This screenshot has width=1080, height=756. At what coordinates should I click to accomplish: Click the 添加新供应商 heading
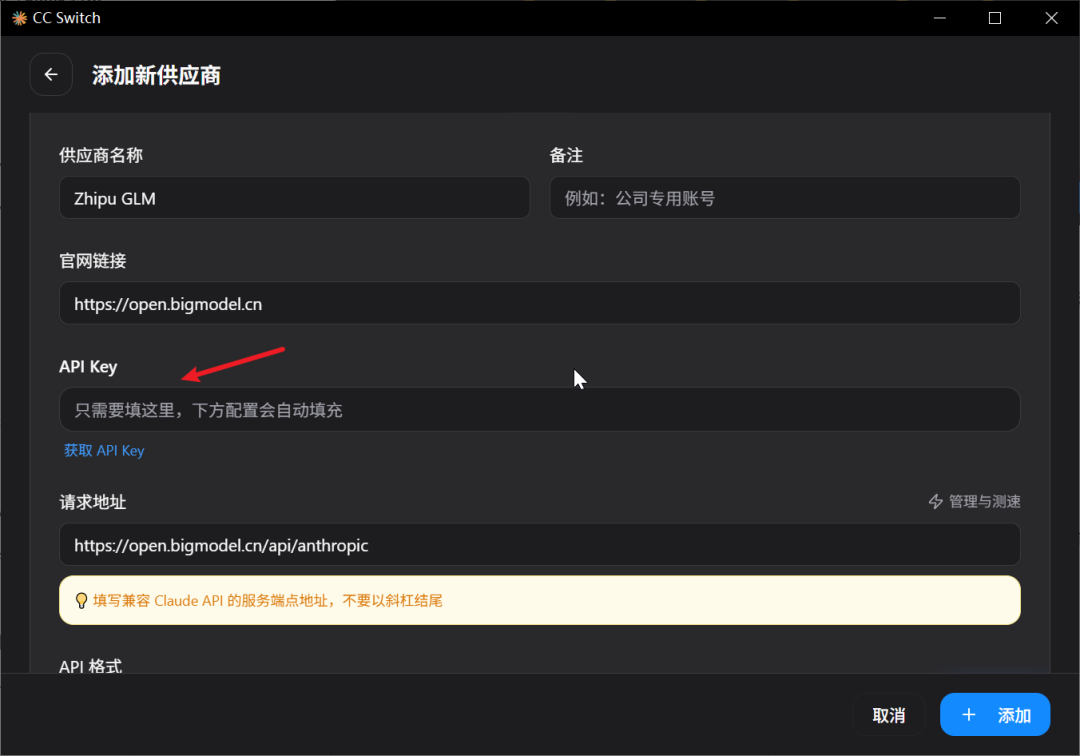click(156, 75)
